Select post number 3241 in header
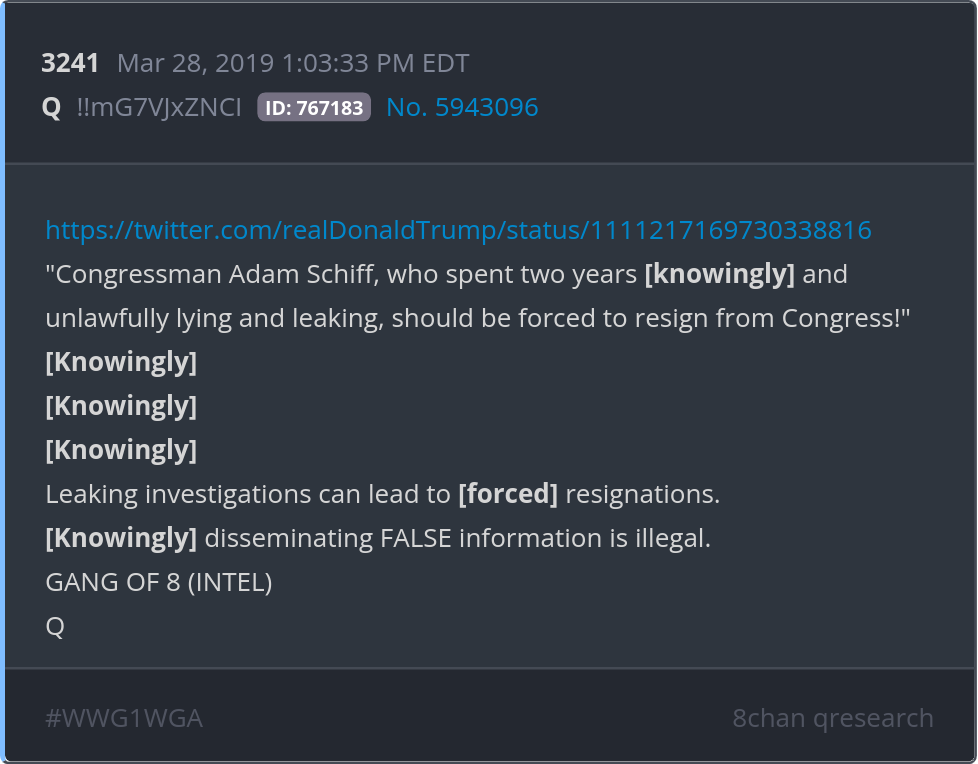 click(x=70, y=63)
